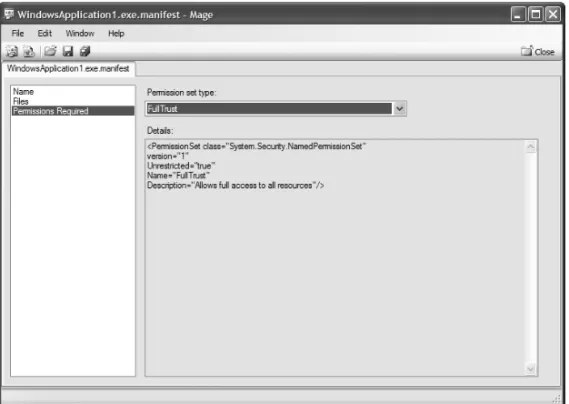Select Files in the left list
569x404 pixels.
coord(73,101)
